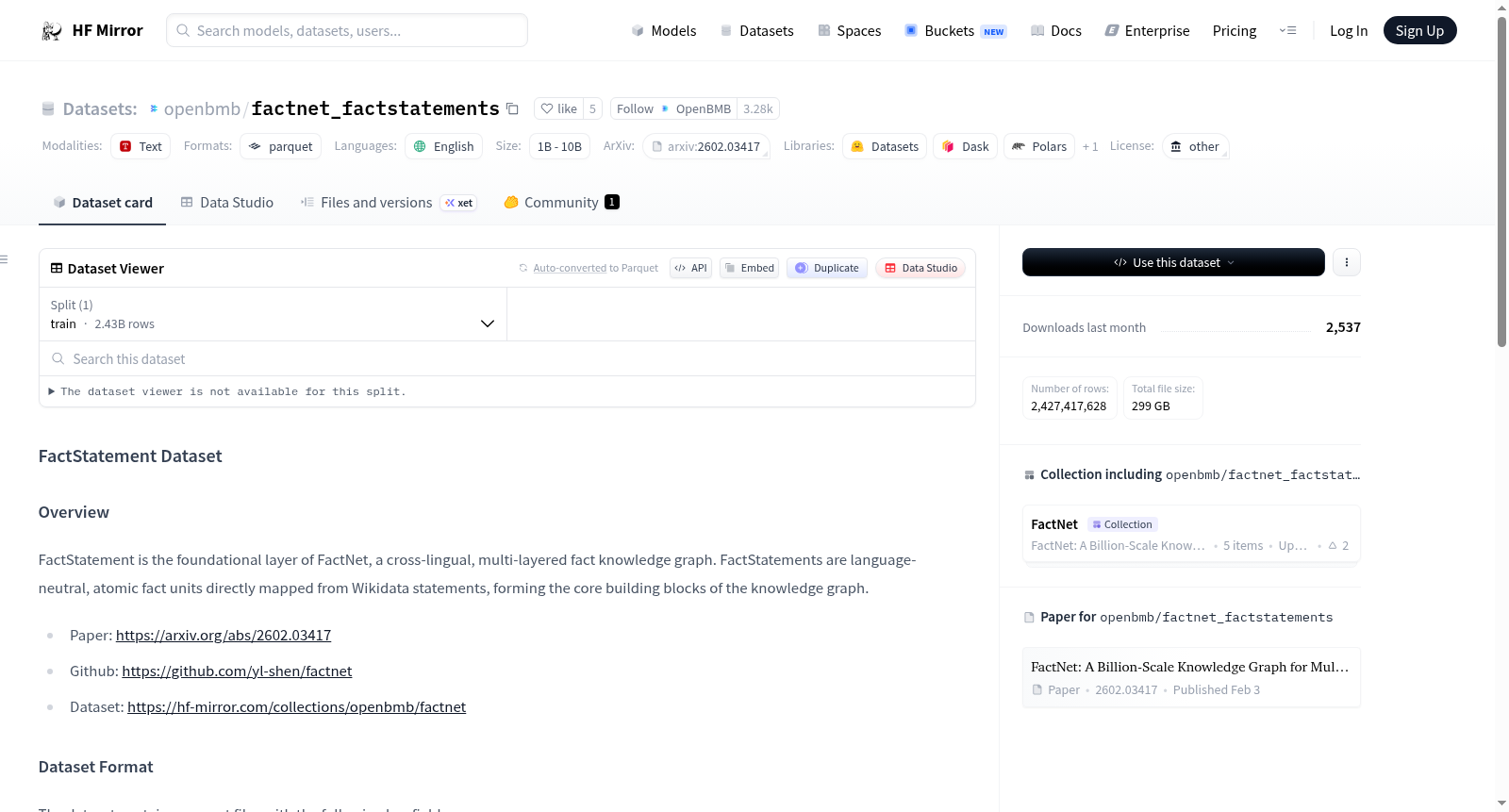Open Datasets in top navigation
The image size is (1509, 812).
click(x=756, y=30)
